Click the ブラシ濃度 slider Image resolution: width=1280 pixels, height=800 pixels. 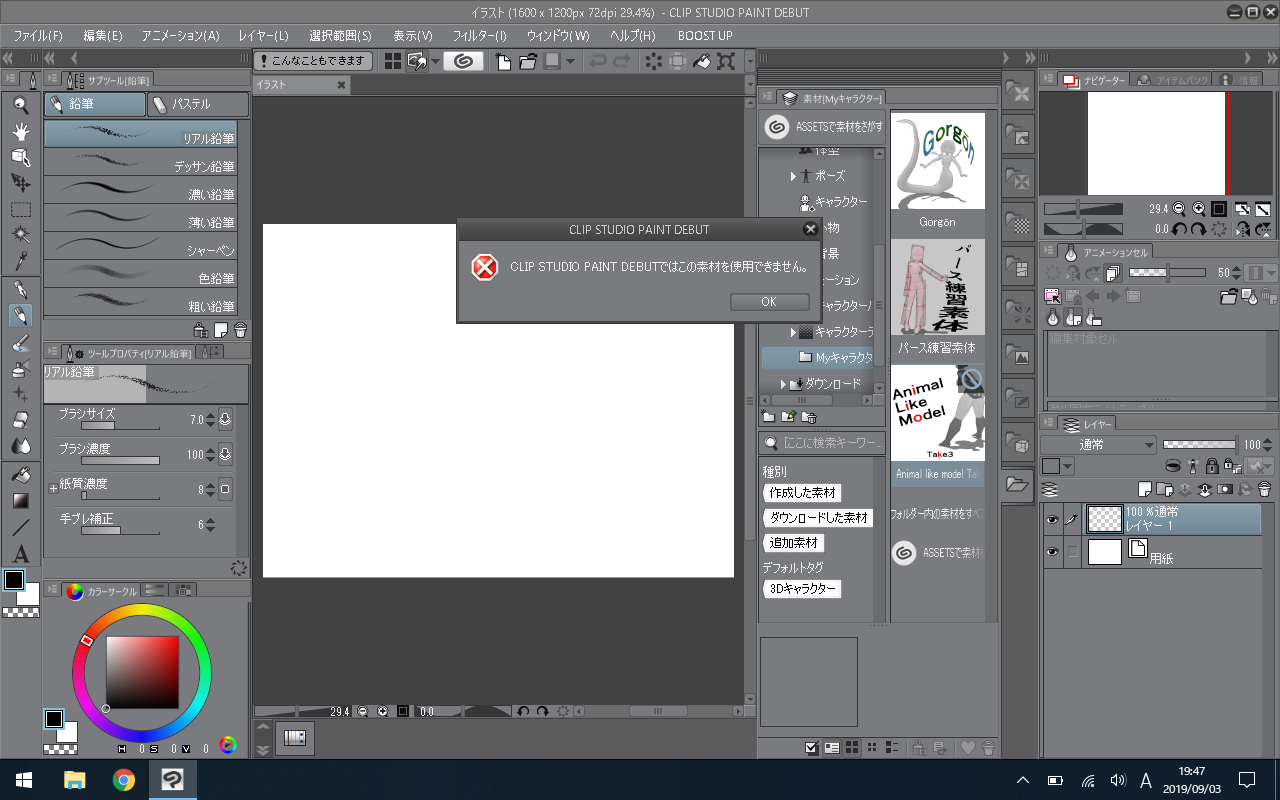coord(120,460)
